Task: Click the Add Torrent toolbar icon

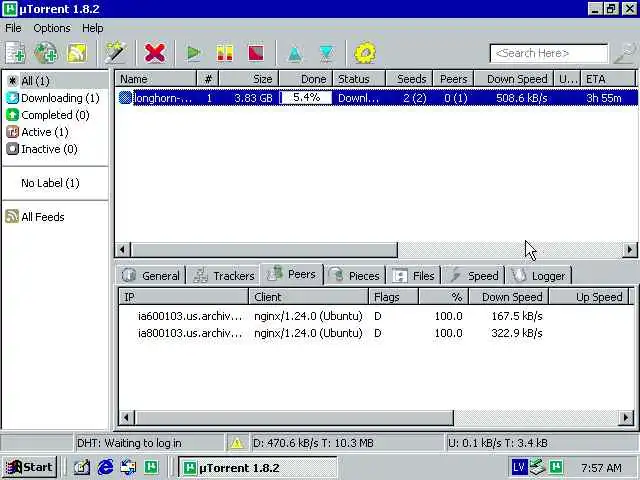Action: [x=15, y=53]
